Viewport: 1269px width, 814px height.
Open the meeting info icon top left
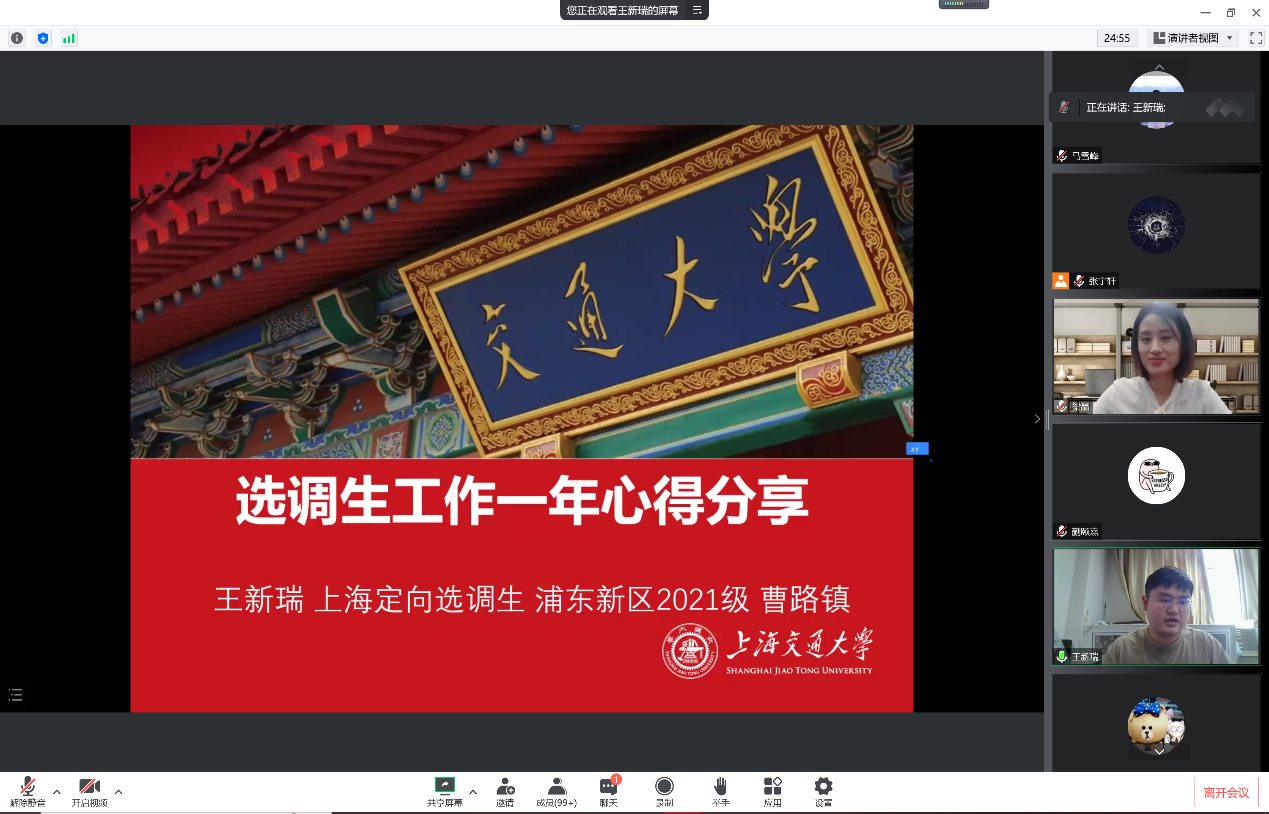16,38
